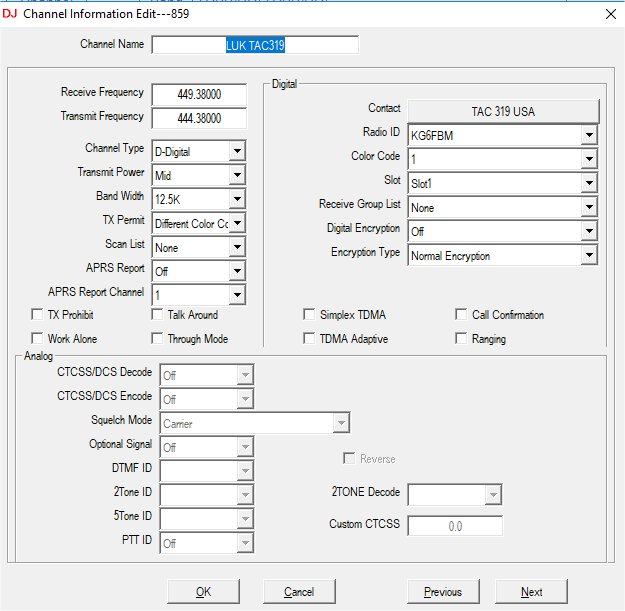The image size is (625, 611).
Task: Click the DJ app icon in title bar
Action: [x=10, y=14]
